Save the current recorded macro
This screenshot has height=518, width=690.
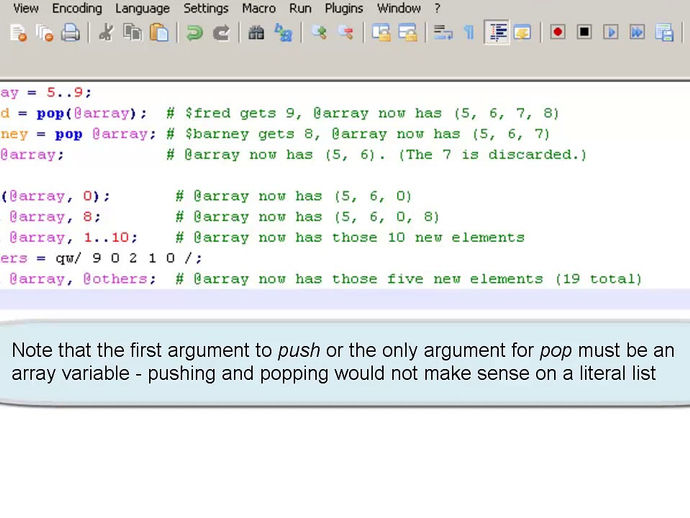pos(664,33)
